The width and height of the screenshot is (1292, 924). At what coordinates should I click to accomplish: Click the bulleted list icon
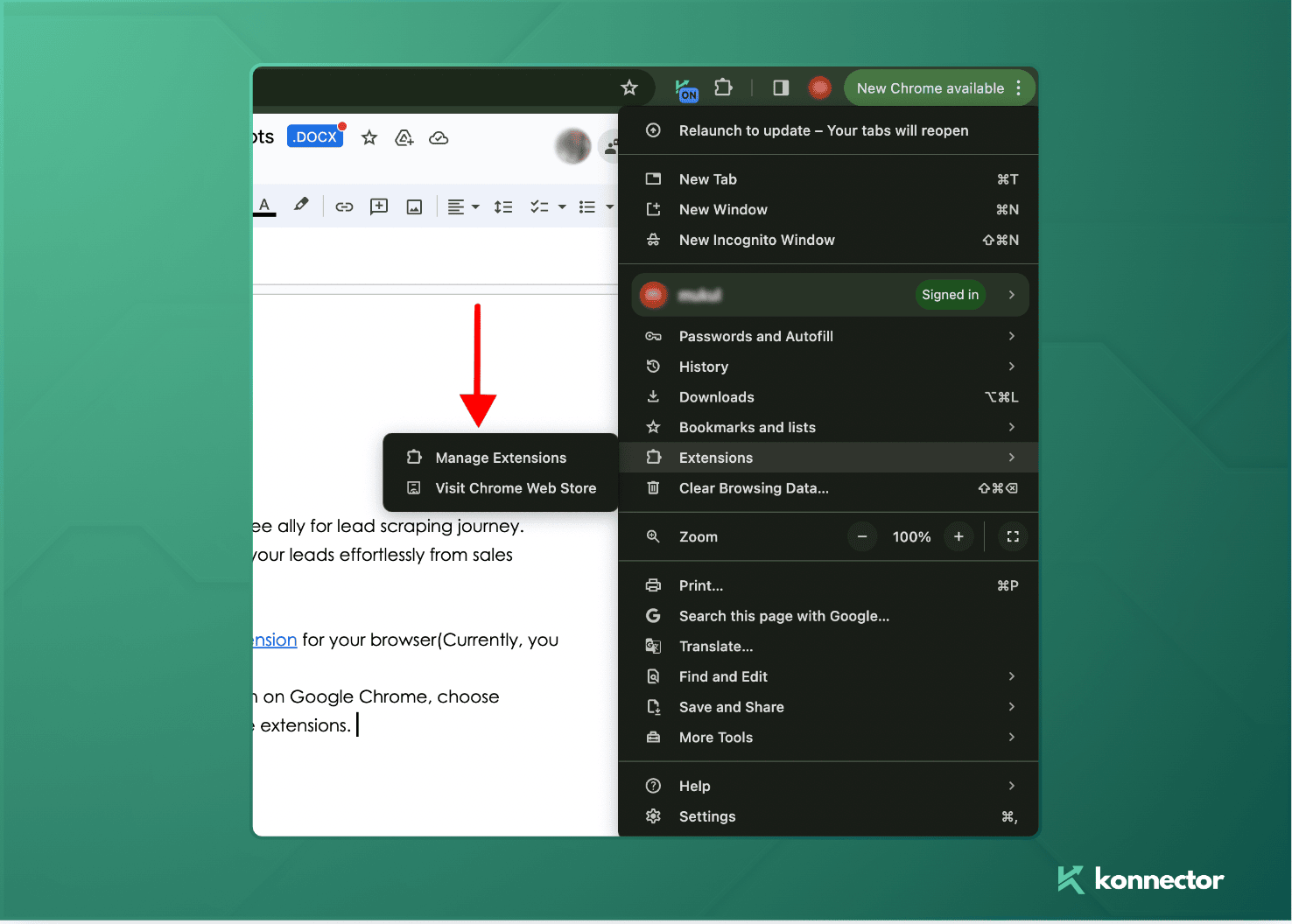(x=586, y=206)
